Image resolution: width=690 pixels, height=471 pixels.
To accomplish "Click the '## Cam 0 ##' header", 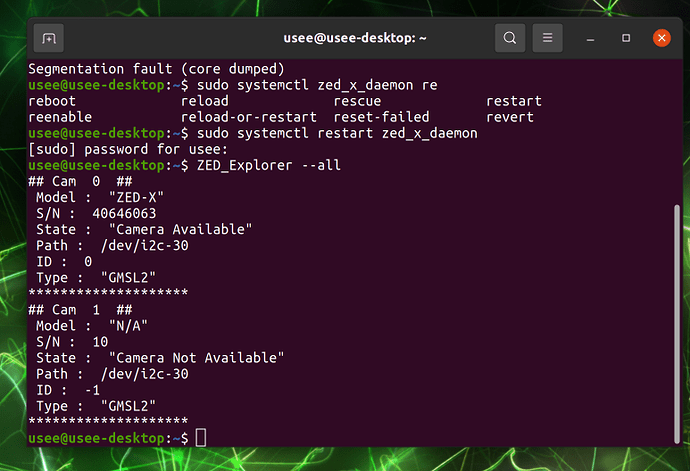I will (x=80, y=181).
